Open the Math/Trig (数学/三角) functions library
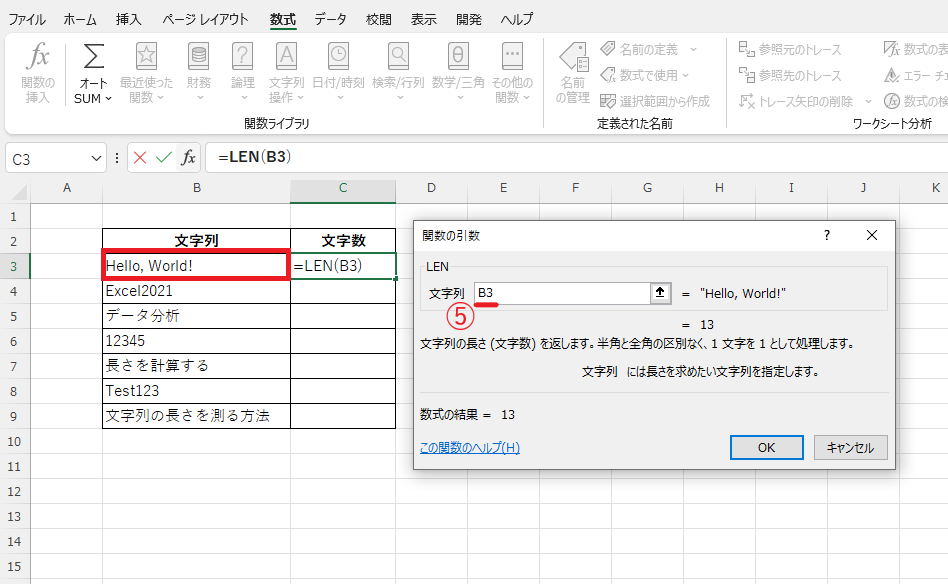 click(458, 73)
